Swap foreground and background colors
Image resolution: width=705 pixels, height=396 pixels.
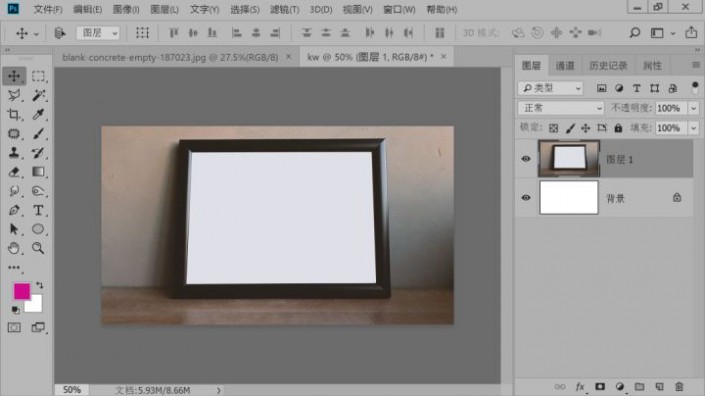40,285
